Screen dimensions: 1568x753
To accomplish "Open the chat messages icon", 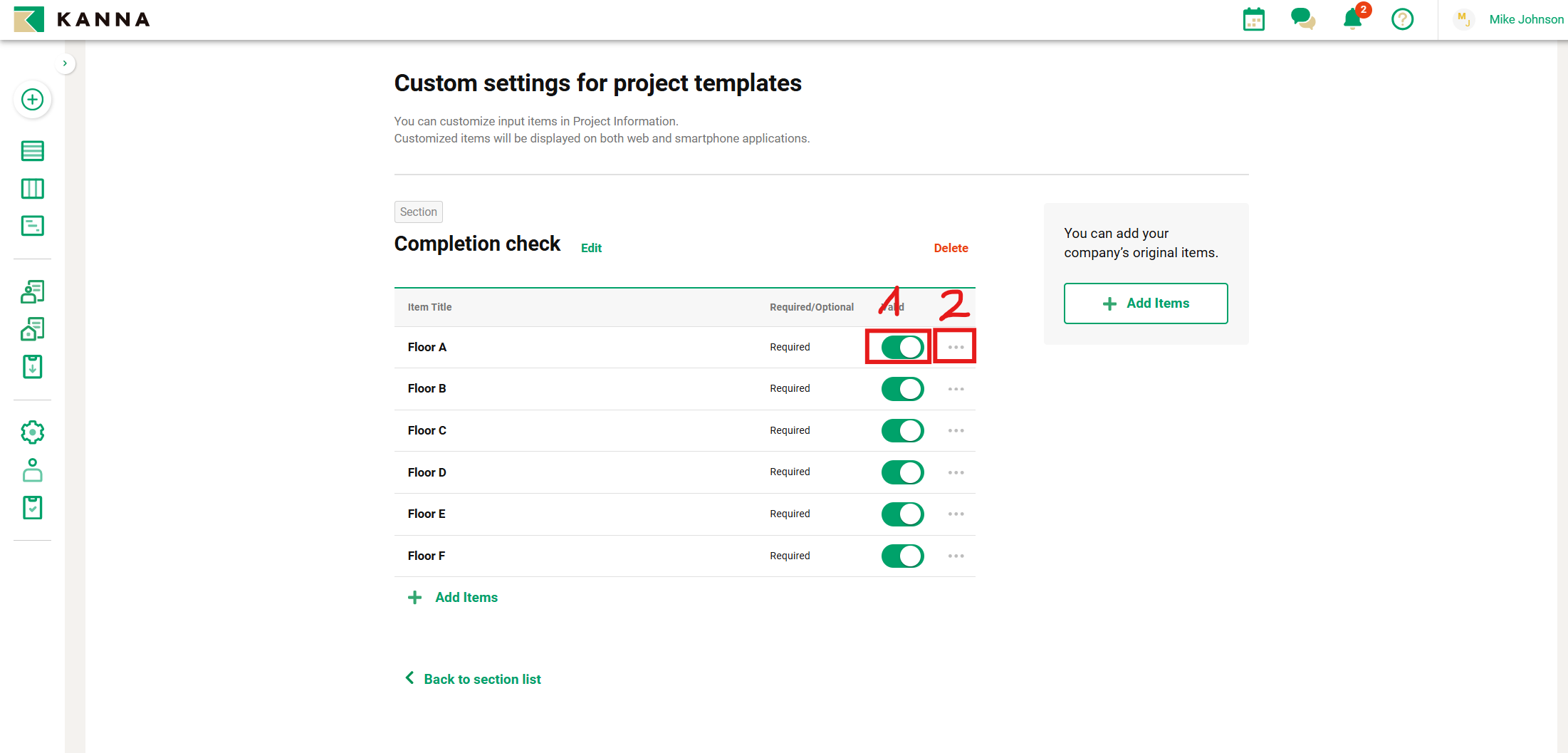I will tap(1302, 19).
